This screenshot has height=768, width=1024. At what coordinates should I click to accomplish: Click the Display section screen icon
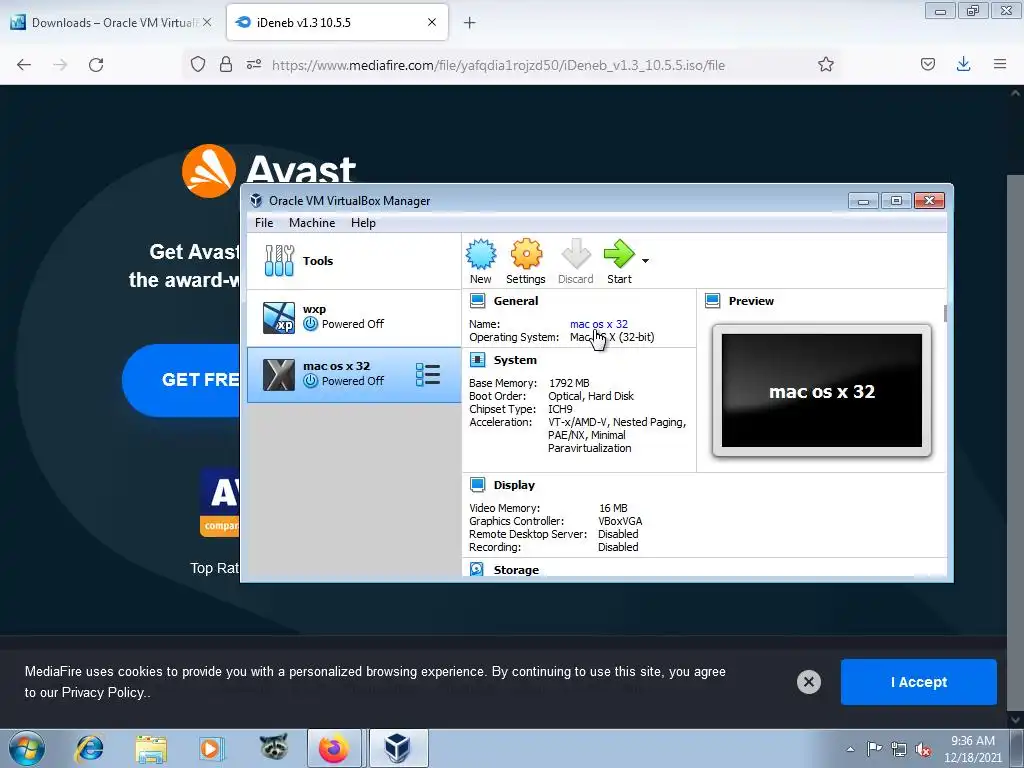[x=477, y=485]
